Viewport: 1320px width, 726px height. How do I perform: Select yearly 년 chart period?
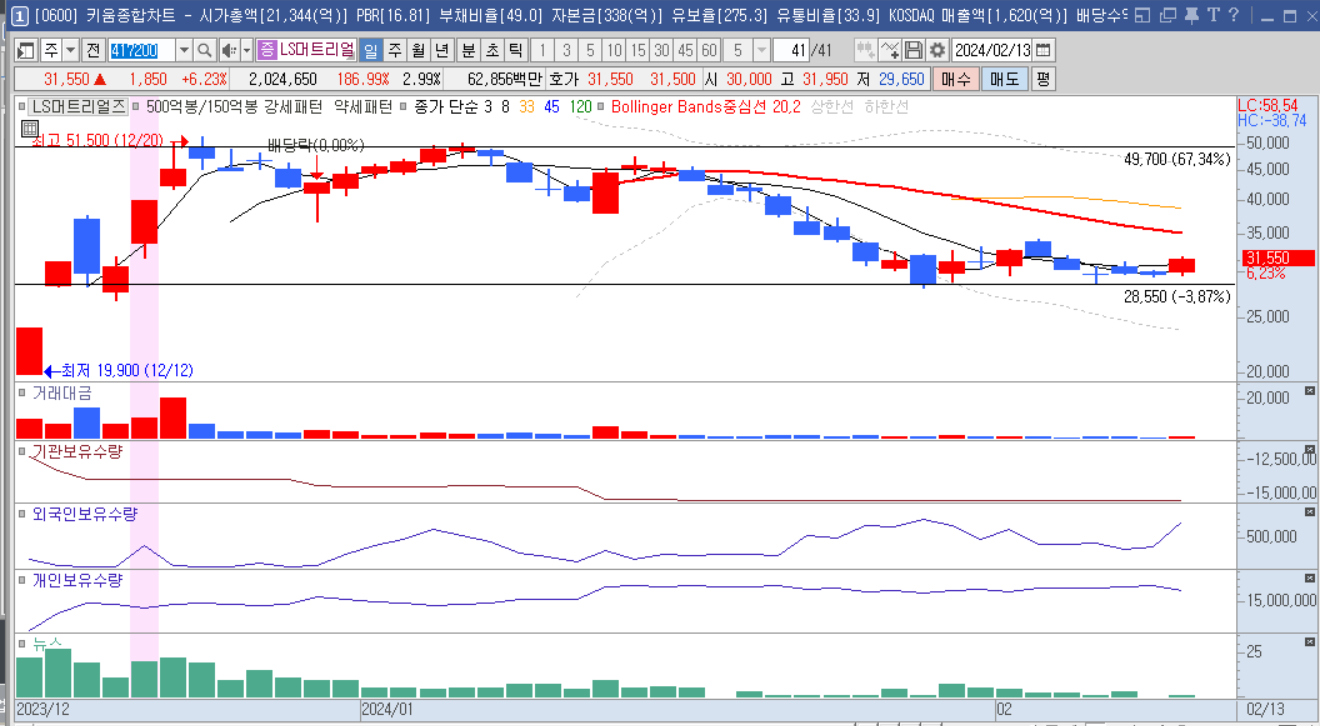(442, 50)
